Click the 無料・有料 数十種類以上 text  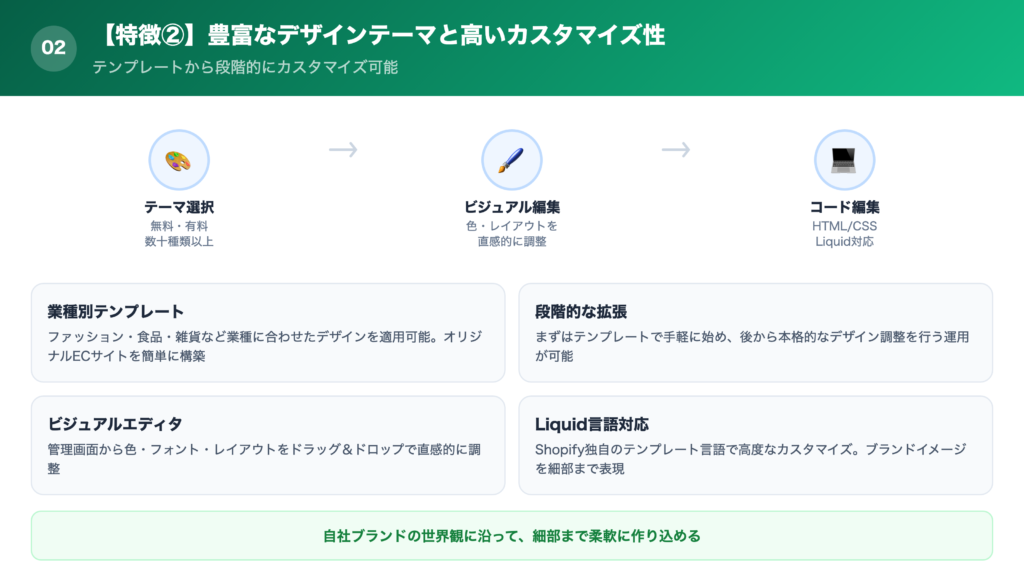pyautogui.click(x=179, y=234)
